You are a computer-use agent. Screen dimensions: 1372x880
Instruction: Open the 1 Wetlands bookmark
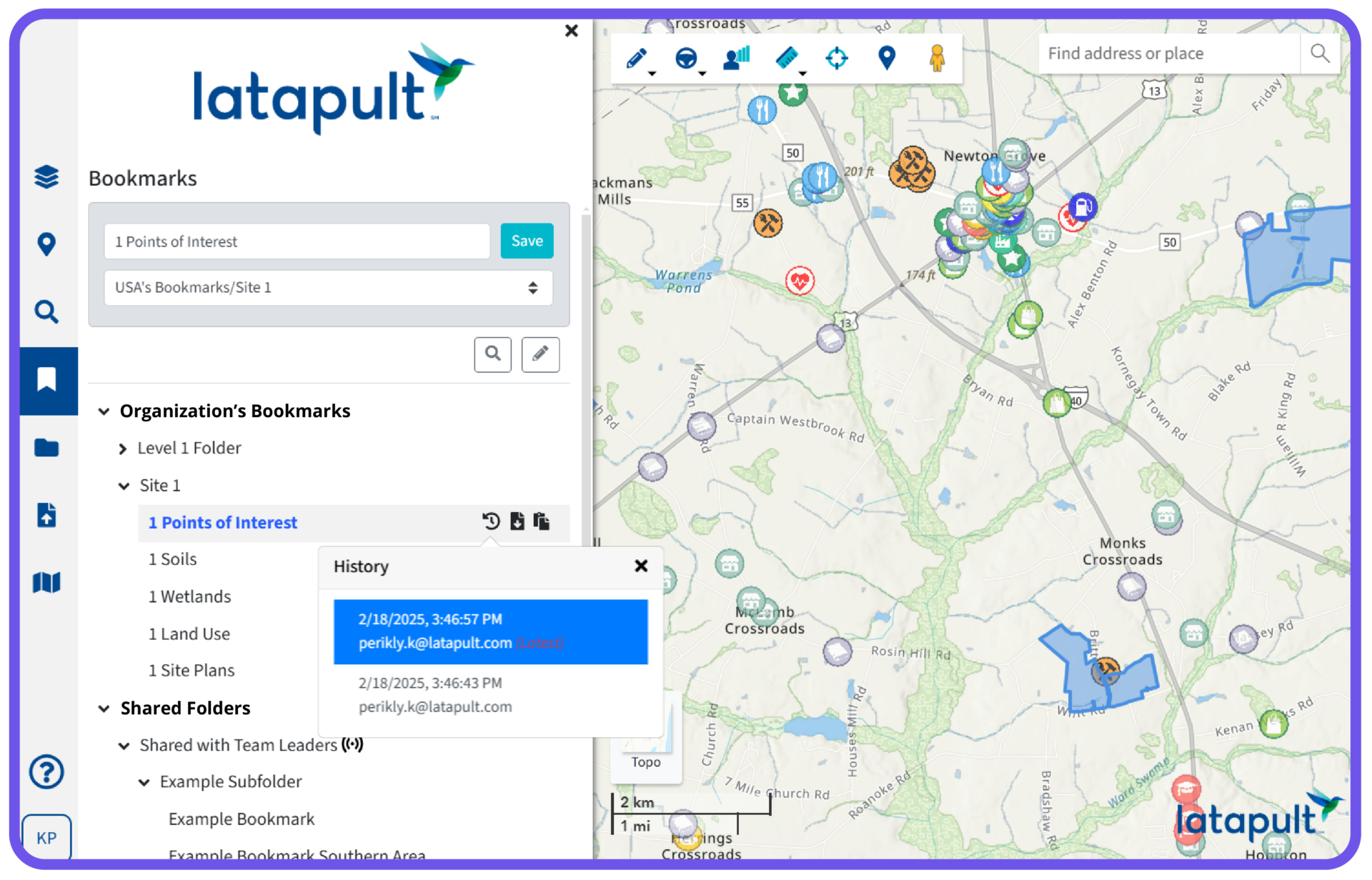click(x=189, y=596)
